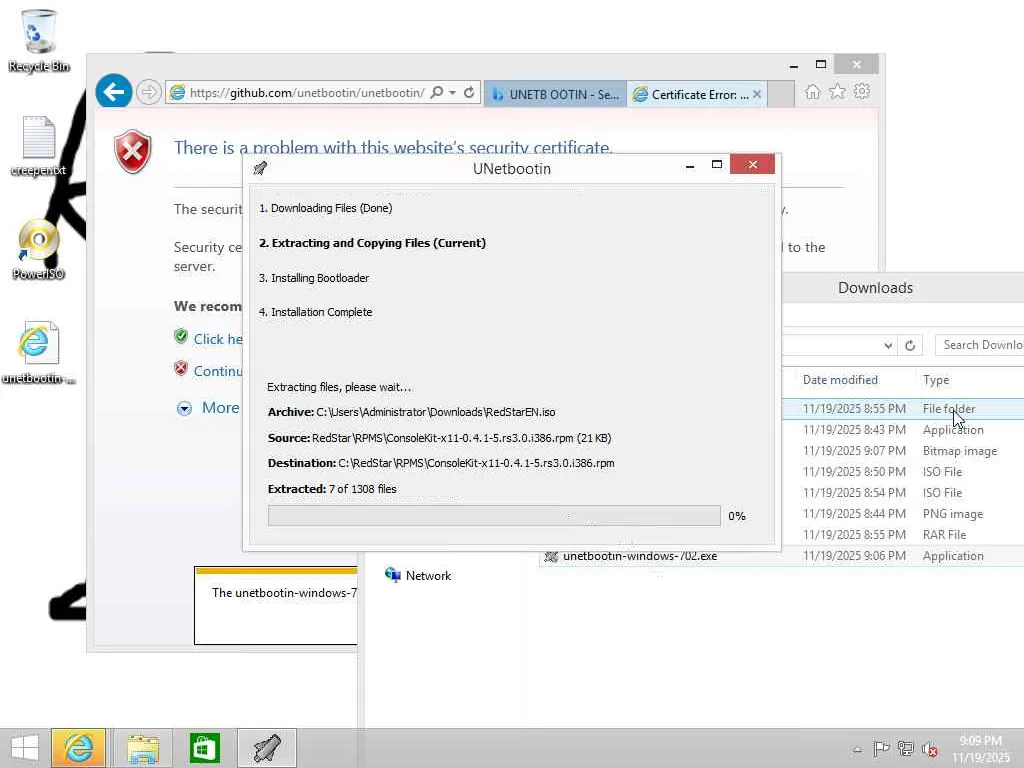1024x768 pixels.
Task: Sort by Date modified column header
Action: click(x=840, y=380)
